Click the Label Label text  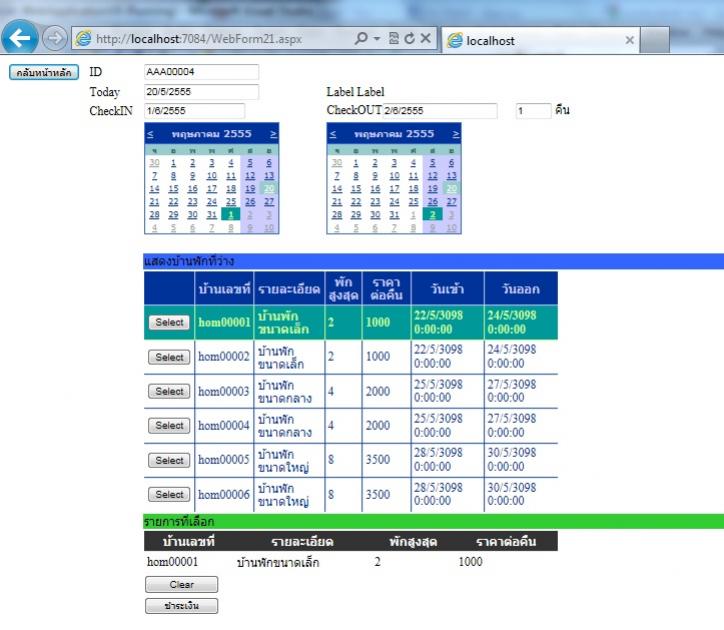[355, 91]
